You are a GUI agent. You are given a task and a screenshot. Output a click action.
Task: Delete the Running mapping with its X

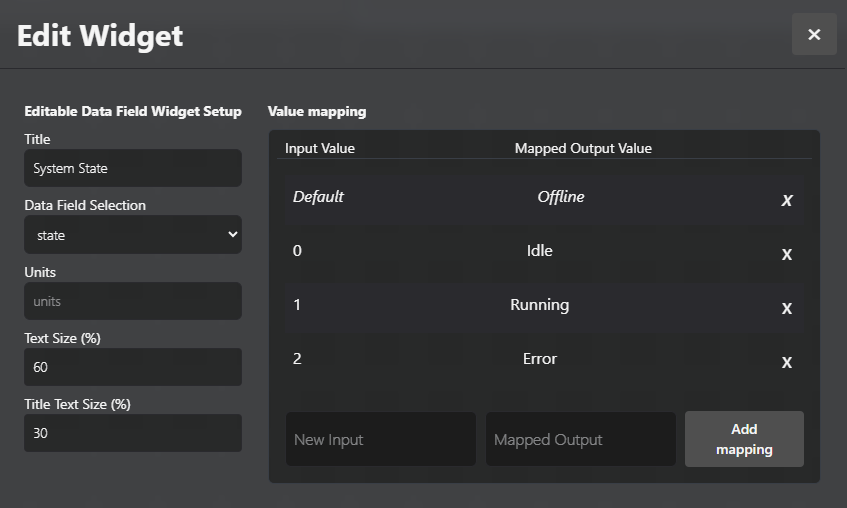[x=787, y=309]
